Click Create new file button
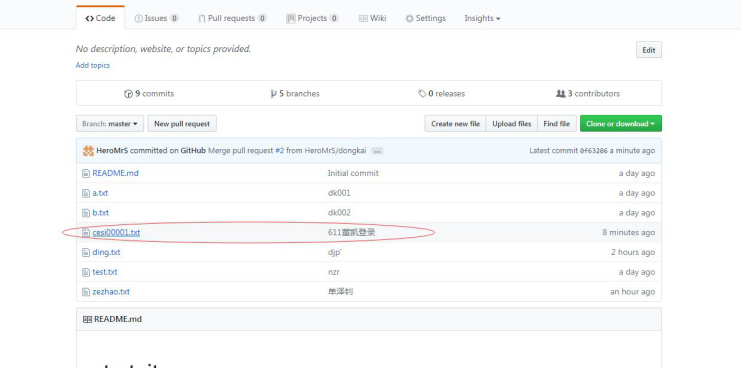Viewport: 741px width, 368px height. [x=455, y=124]
